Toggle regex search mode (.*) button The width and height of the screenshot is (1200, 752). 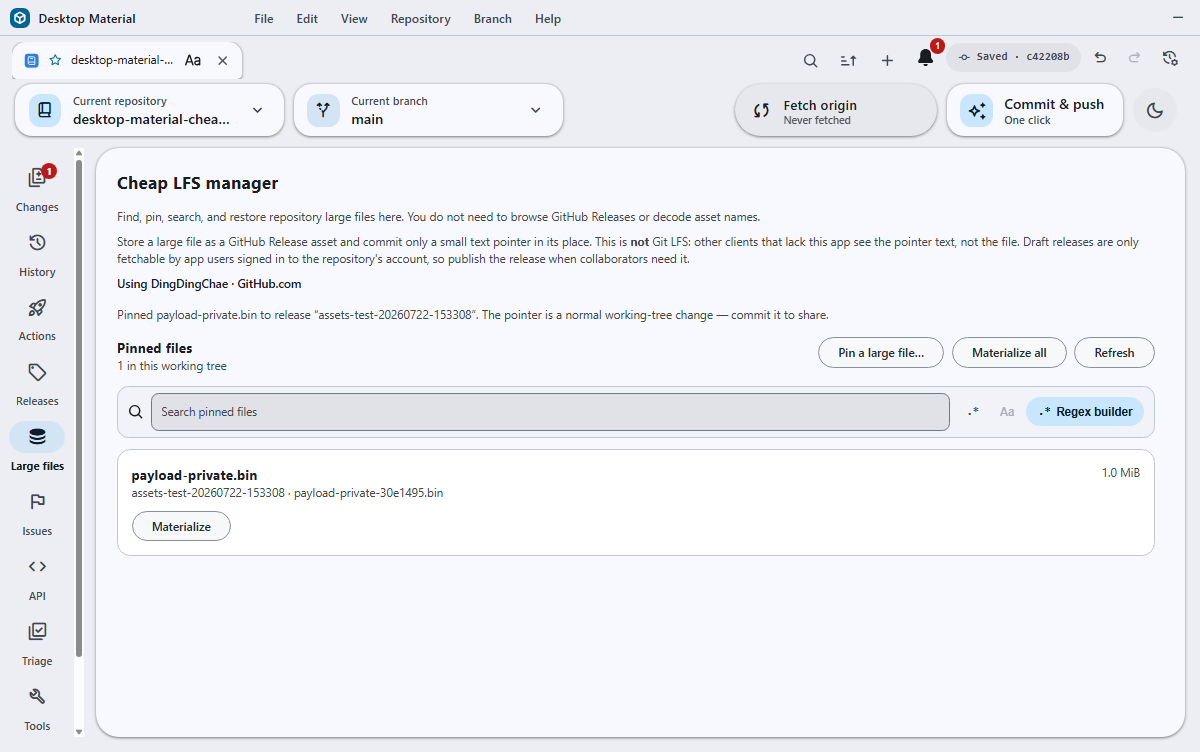point(973,412)
